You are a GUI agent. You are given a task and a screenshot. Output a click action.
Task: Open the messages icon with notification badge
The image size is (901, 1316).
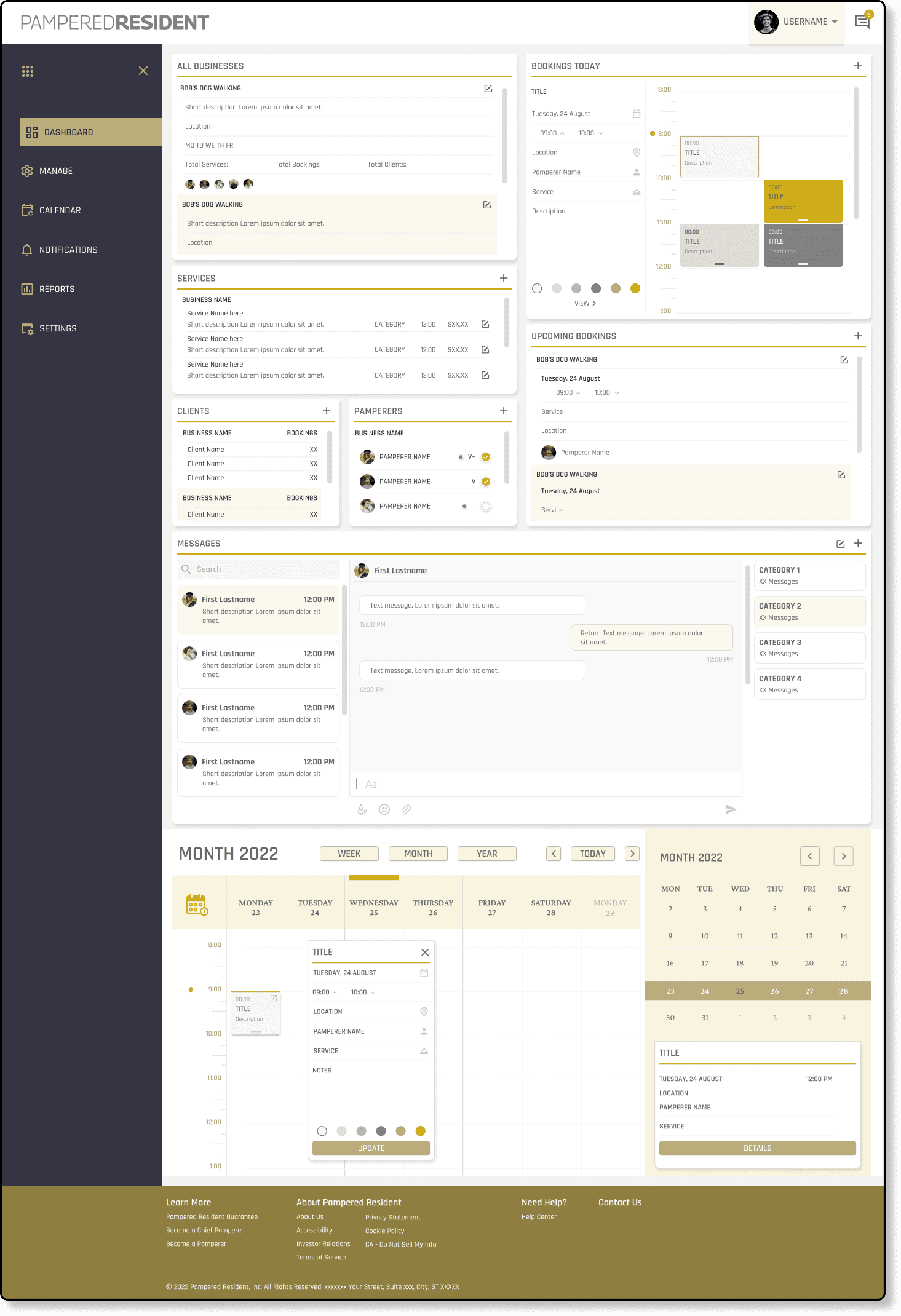[862, 22]
